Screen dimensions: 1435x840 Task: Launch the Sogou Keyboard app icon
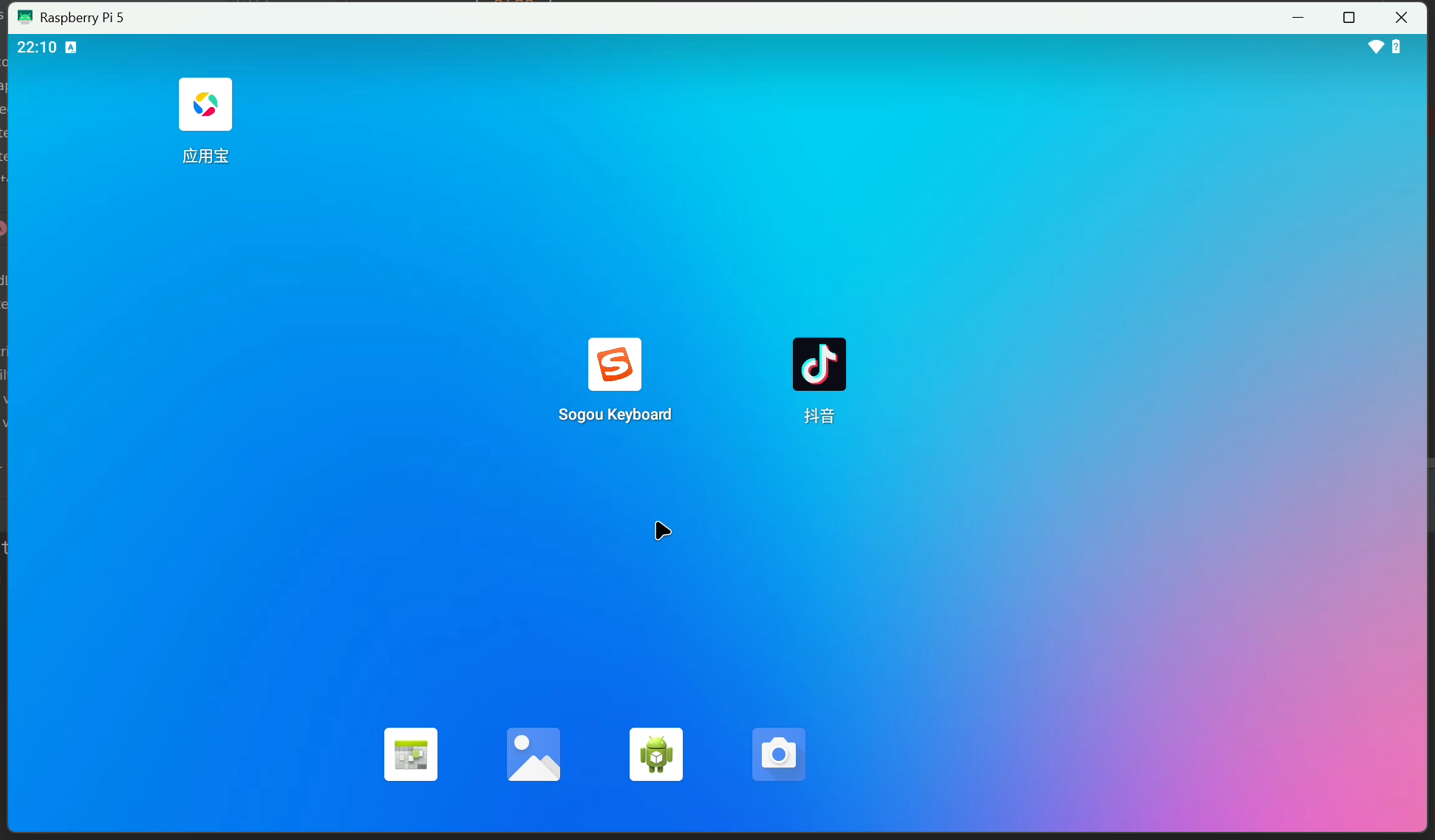615,364
